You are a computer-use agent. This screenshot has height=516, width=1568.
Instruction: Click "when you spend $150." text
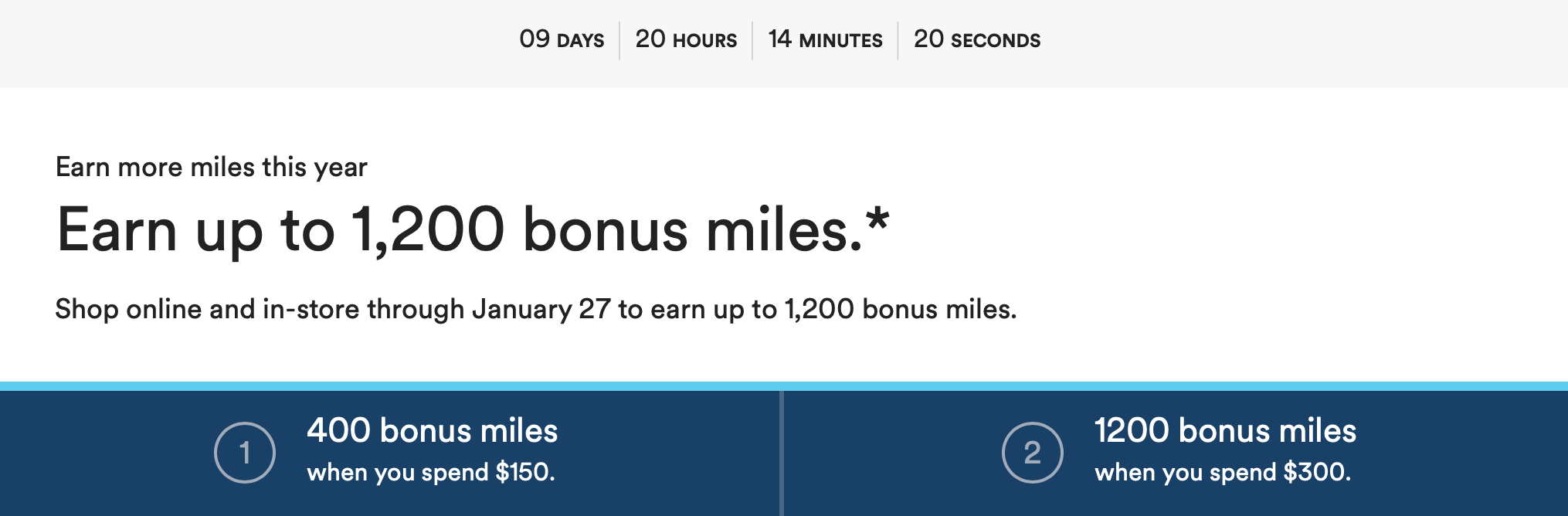[x=431, y=472]
